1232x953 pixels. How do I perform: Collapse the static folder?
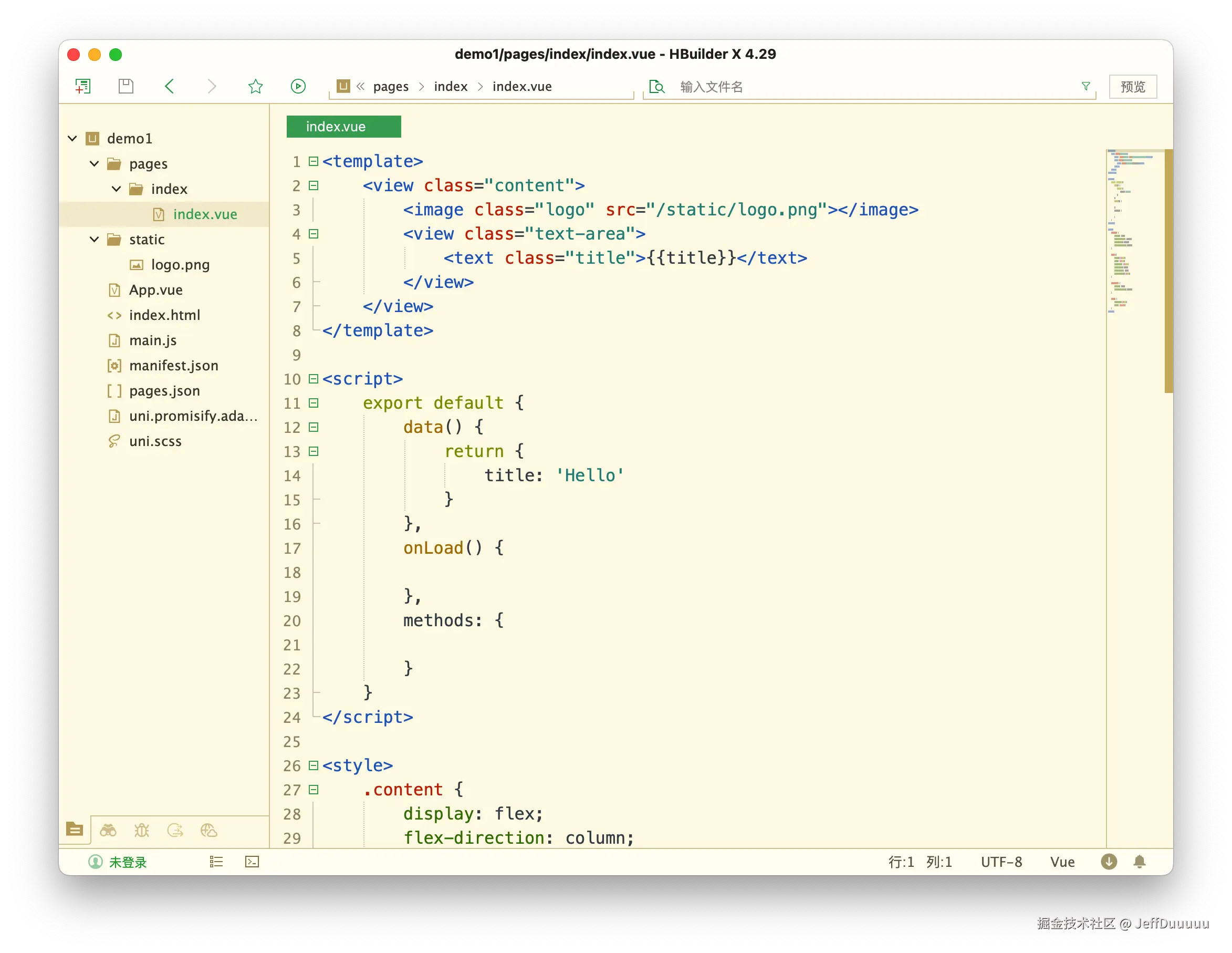[x=94, y=239]
